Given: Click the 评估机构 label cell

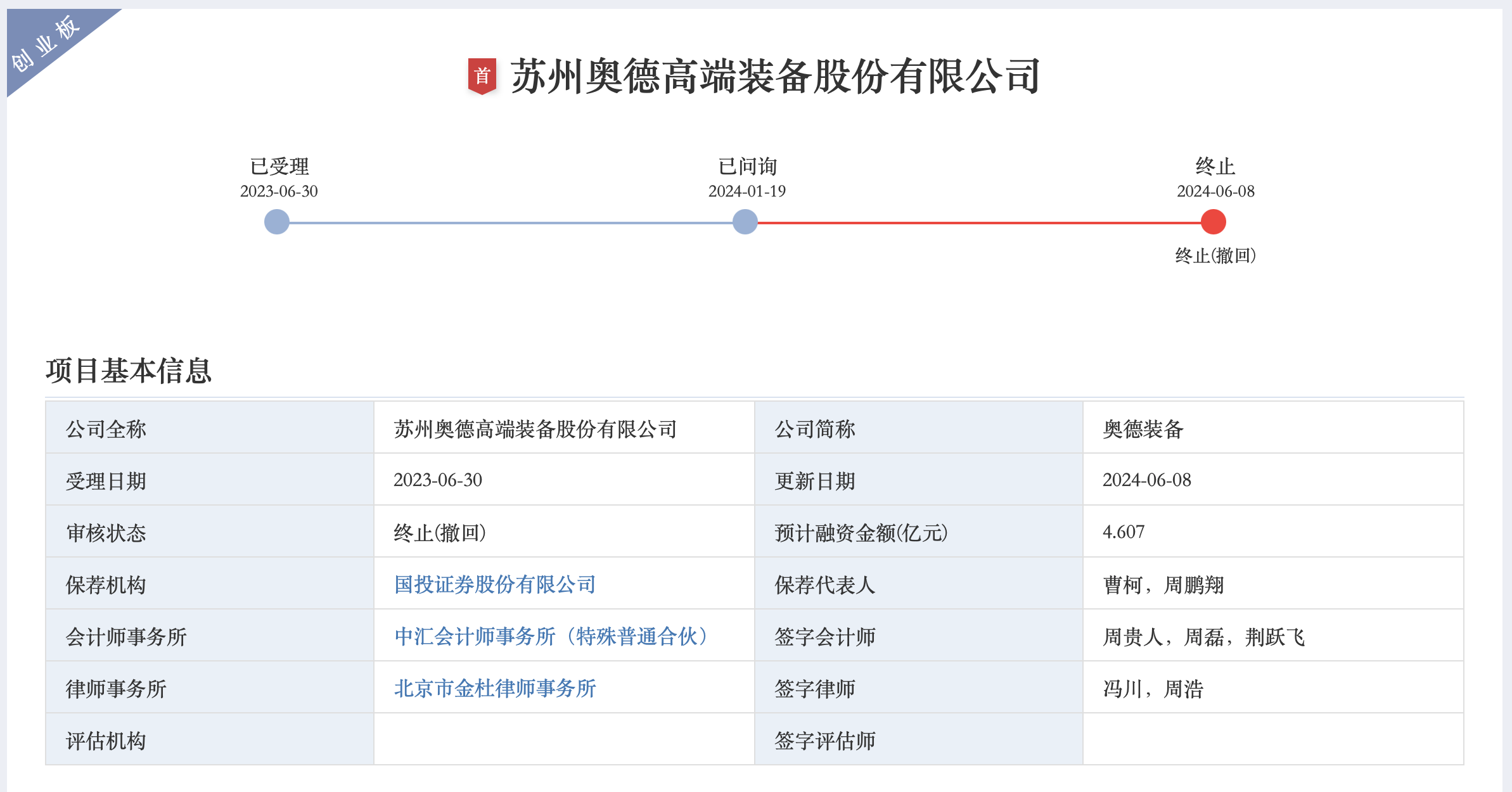Looking at the screenshot, I should pyautogui.click(x=210, y=739).
